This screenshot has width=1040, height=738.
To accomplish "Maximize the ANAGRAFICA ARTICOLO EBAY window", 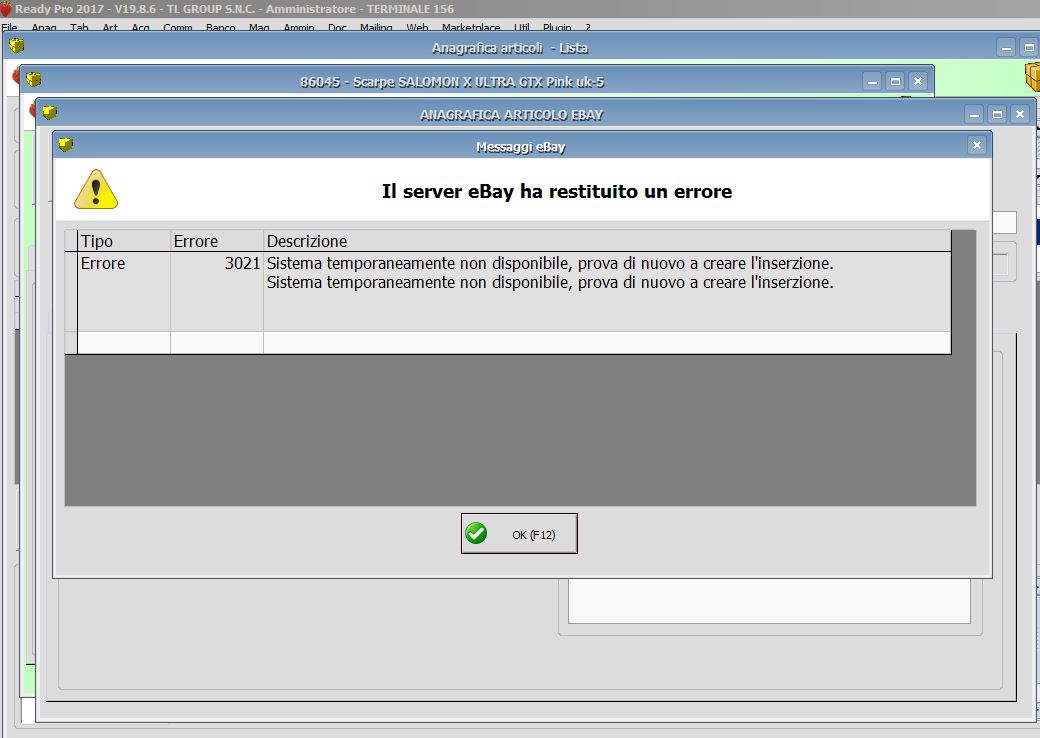I will pyautogui.click(x=997, y=115).
